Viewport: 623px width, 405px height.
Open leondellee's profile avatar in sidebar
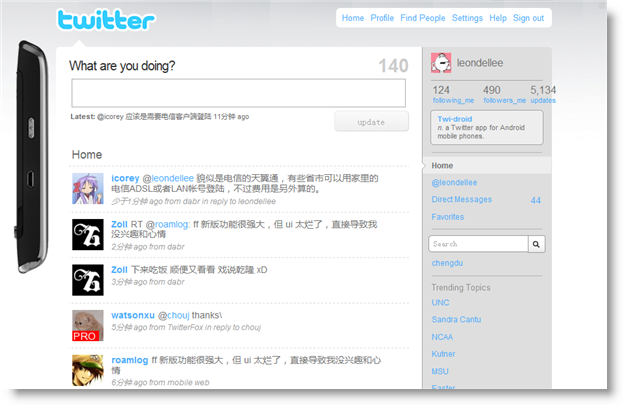(x=441, y=63)
